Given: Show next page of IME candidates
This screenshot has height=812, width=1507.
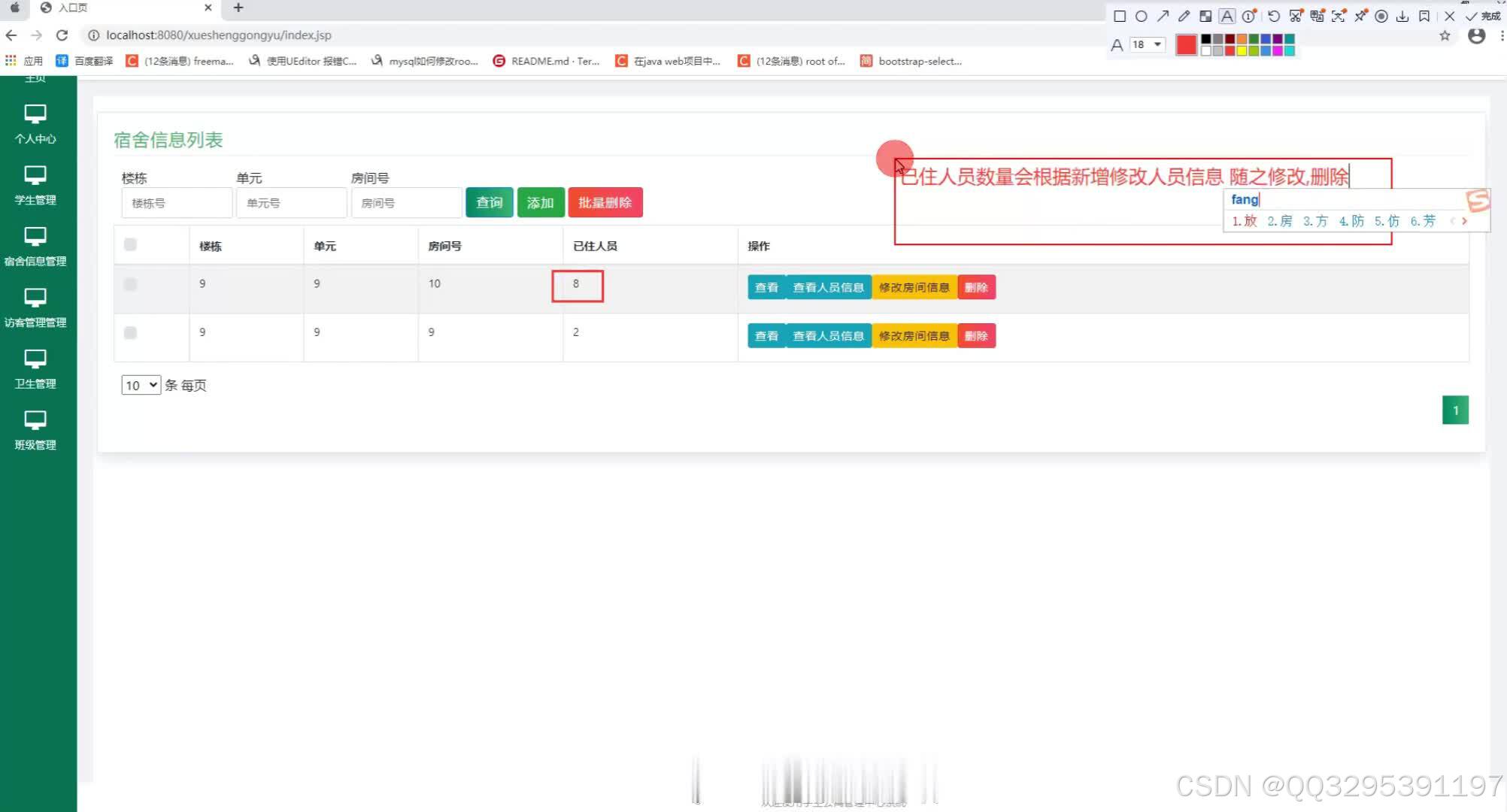Looking at the screenshot, I should click(x=1464, y=221).
